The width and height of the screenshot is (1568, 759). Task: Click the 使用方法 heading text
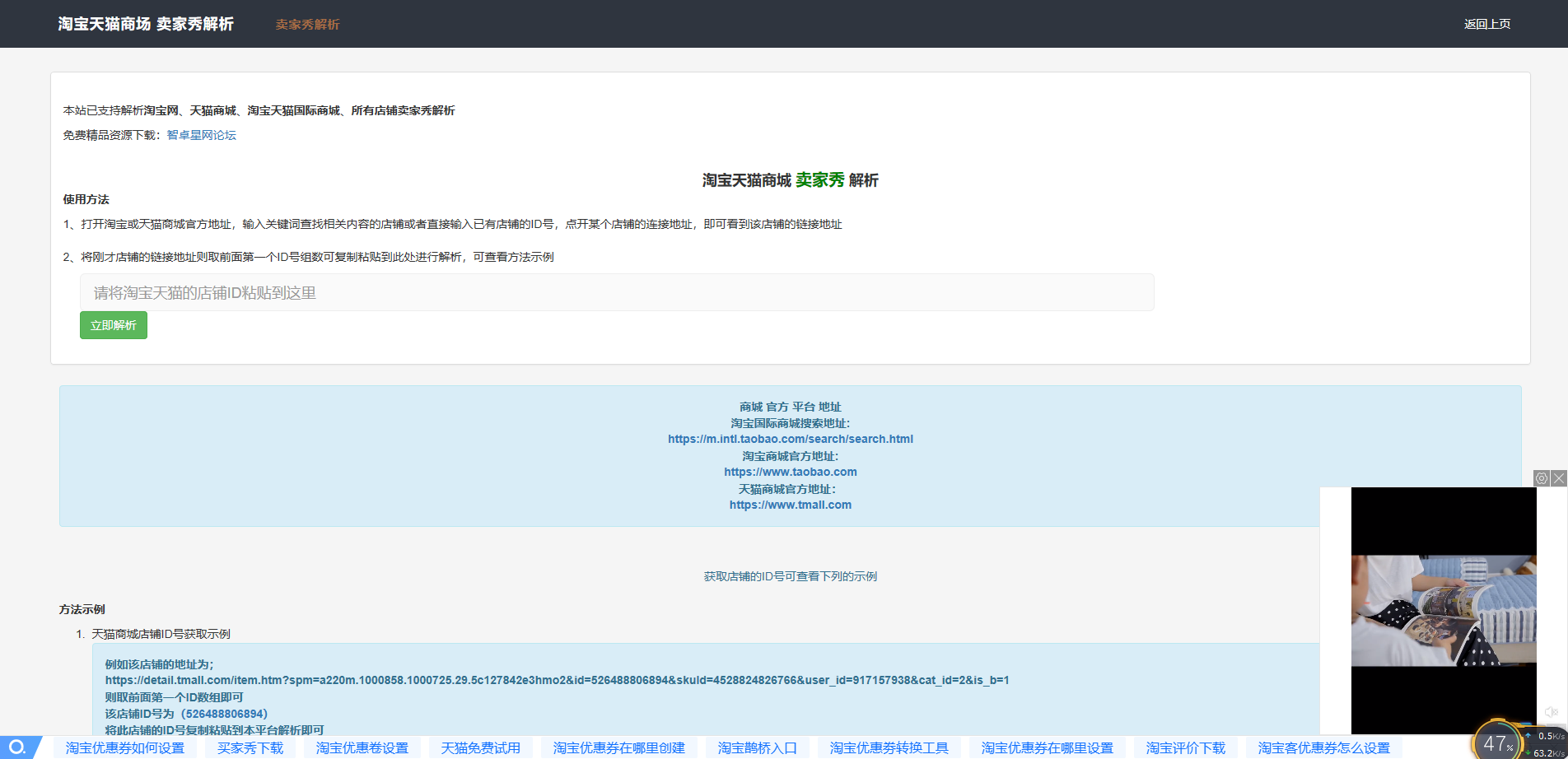coord(86,199)
